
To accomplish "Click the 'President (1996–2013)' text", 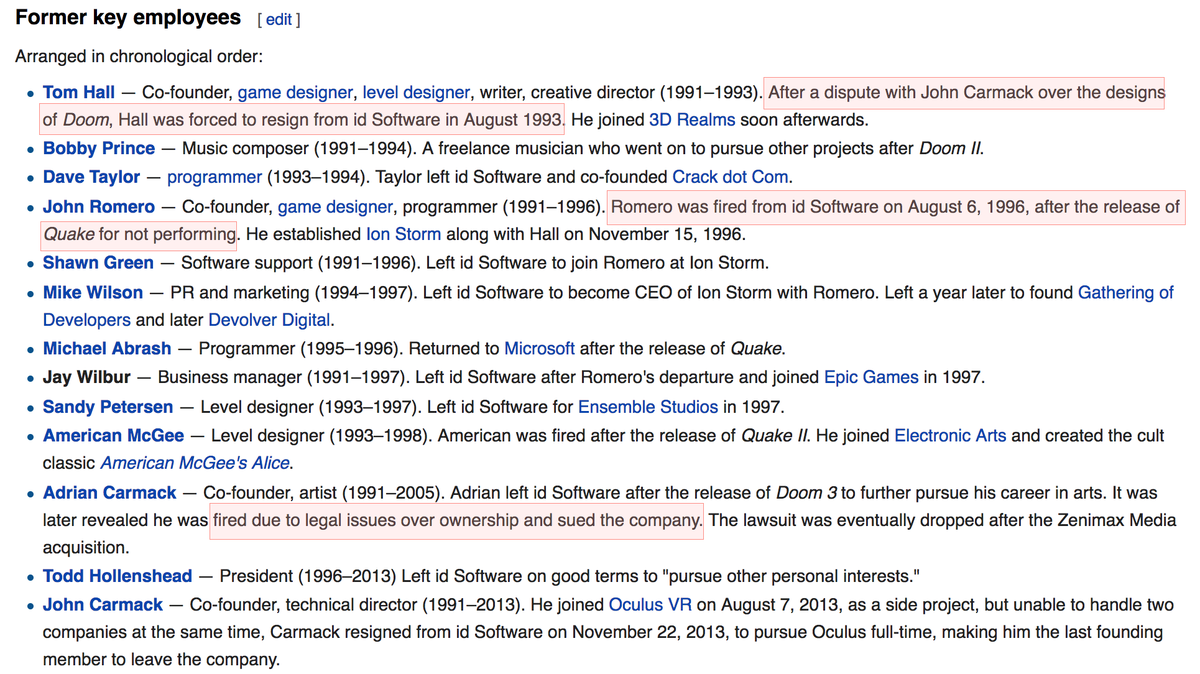I will pyautogui.click(x=309, y=576).
